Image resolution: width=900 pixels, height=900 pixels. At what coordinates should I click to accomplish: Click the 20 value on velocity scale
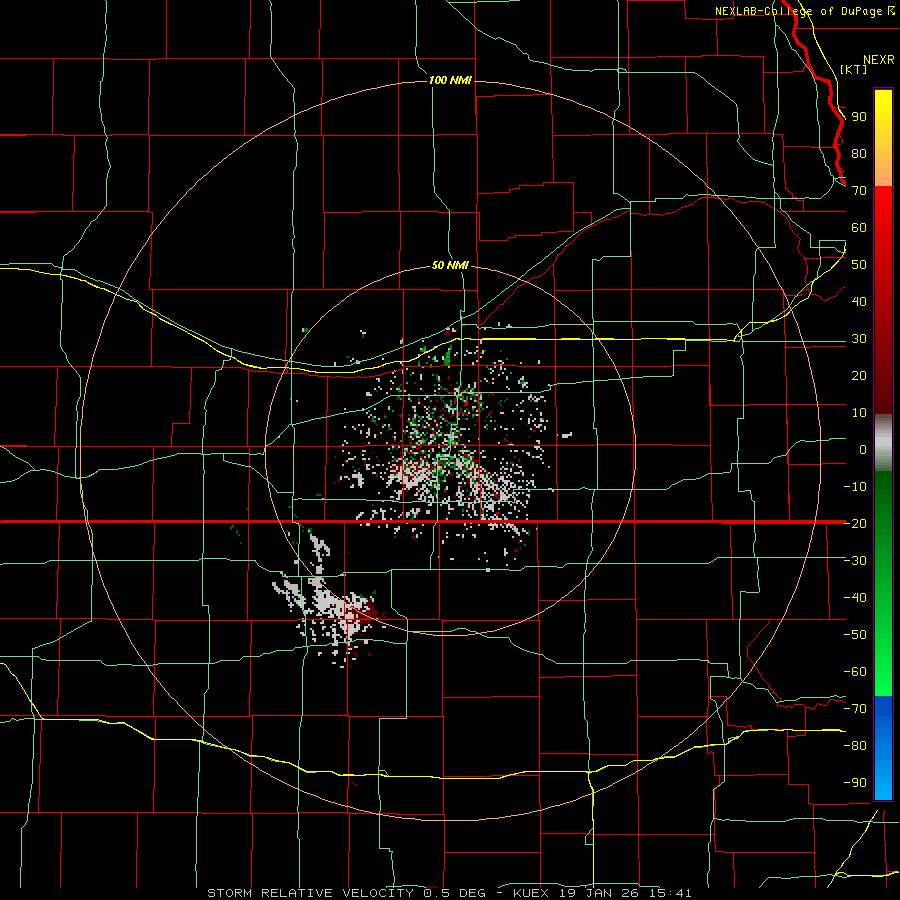point(859,375)
